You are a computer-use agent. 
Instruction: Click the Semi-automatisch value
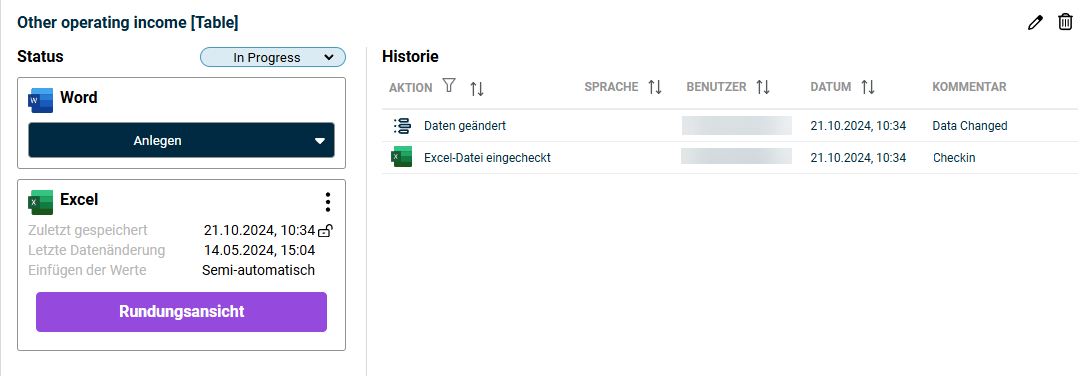coord(258,270)
